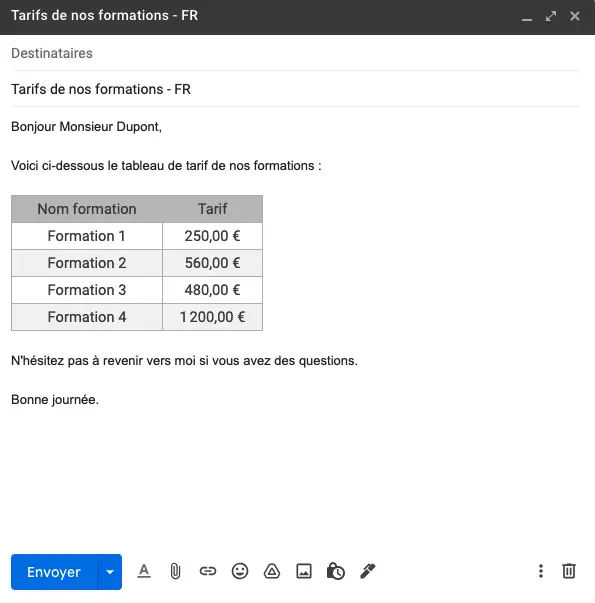
Task: Expand compose window to full screen
Action: click(551, 16)
